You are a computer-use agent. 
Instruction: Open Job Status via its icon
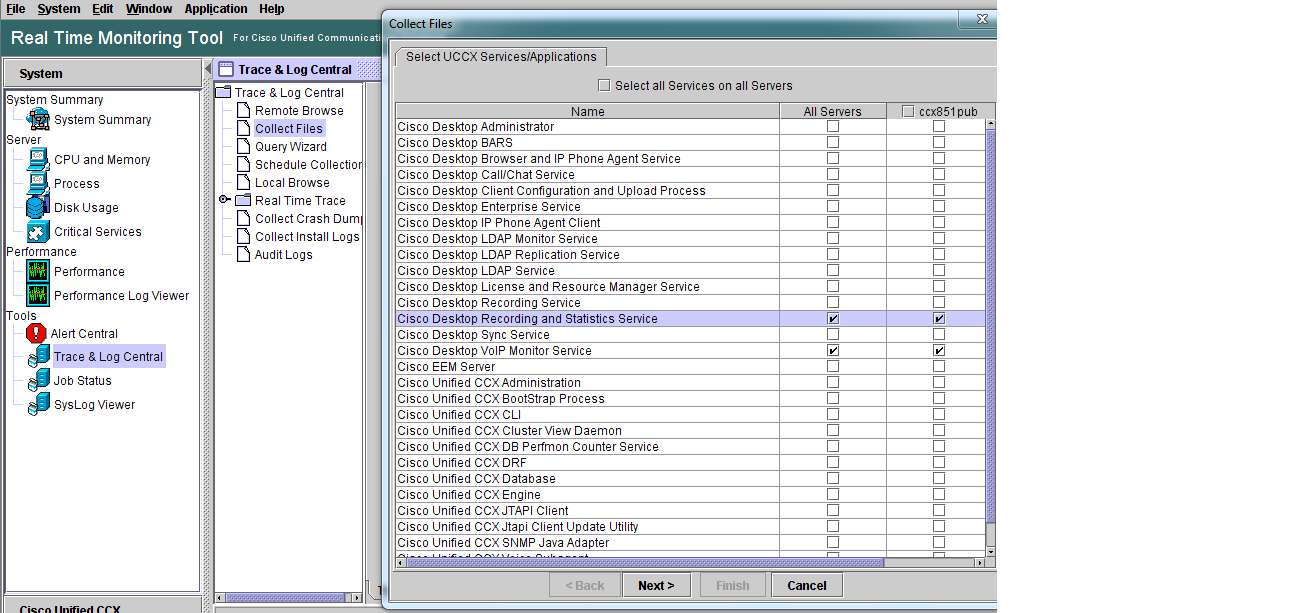[x=39, y=381]
